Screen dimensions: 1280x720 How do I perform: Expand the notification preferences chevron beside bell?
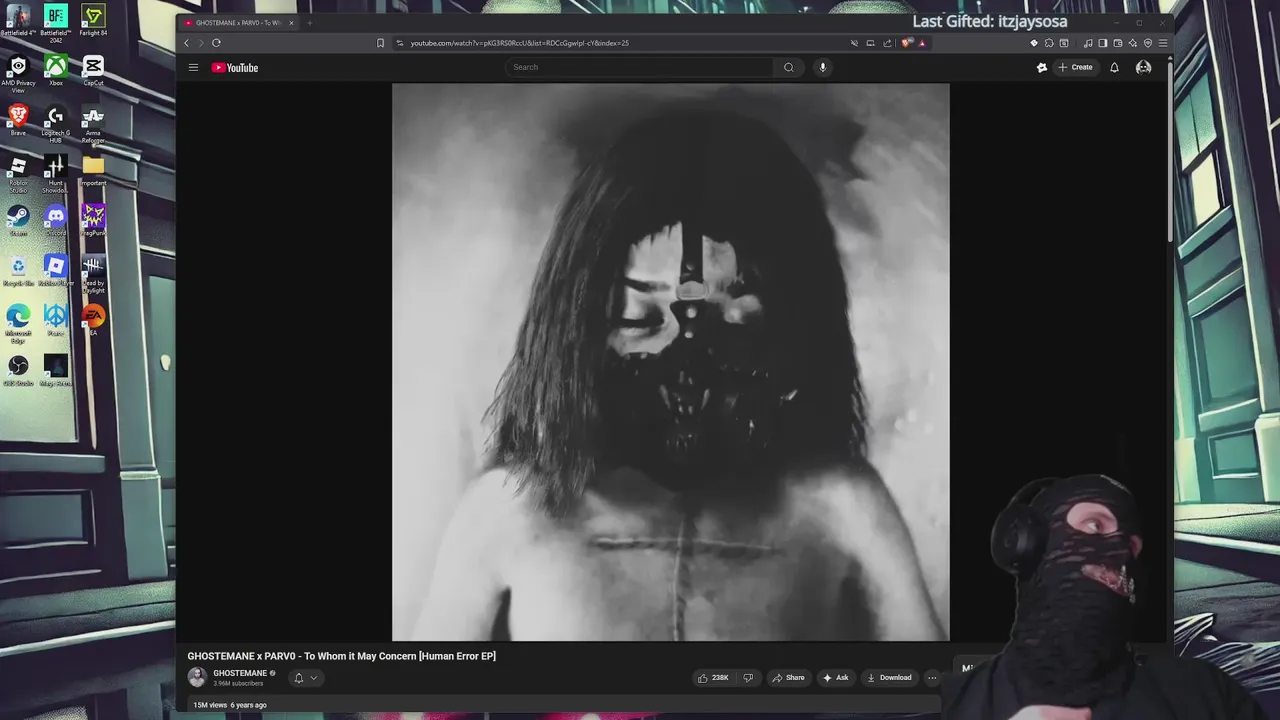[x=313, y=678]
